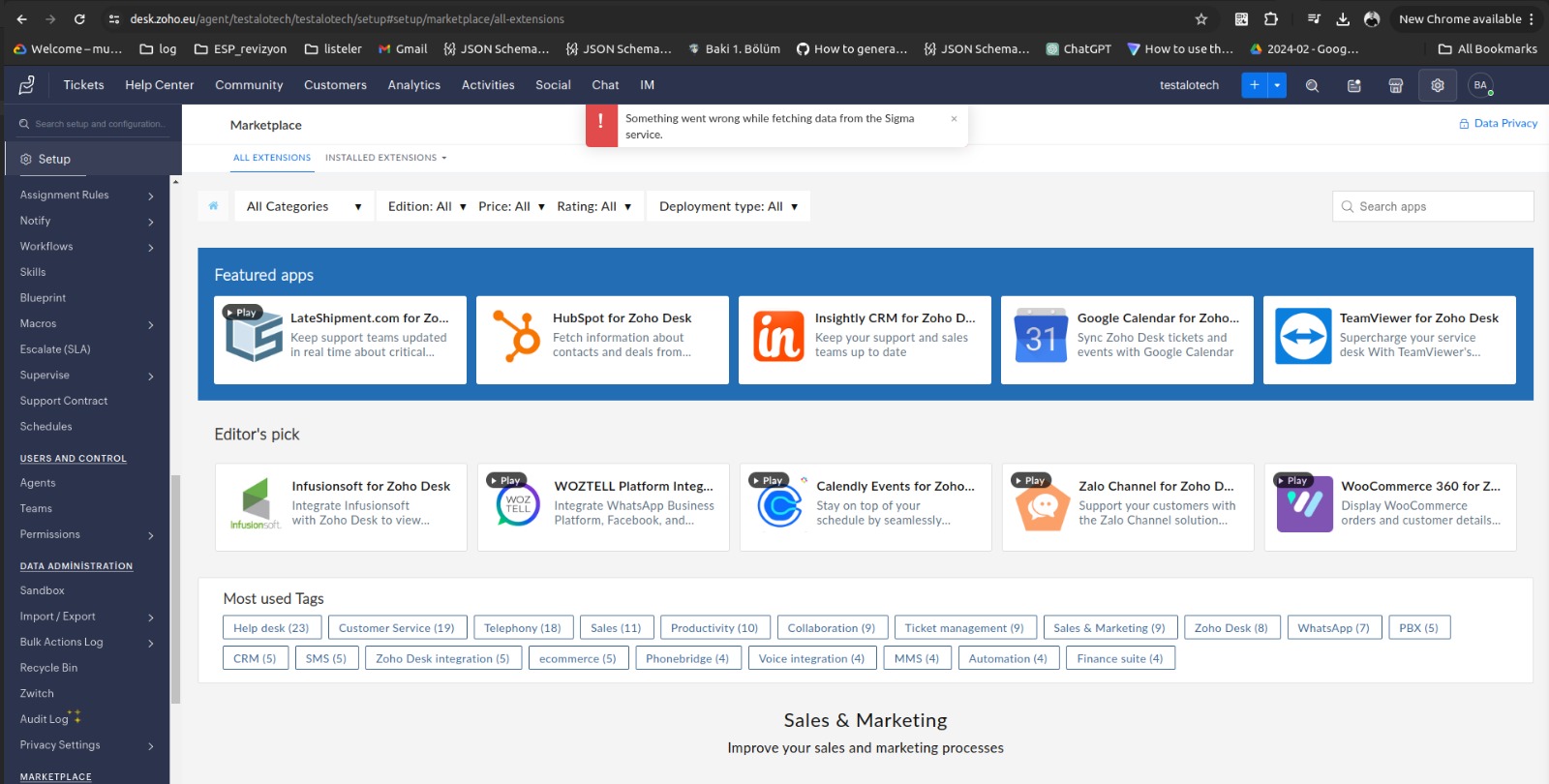Open the Chrome profile avatar
The image size is (1549, 784).
[x=1372, y=18]
